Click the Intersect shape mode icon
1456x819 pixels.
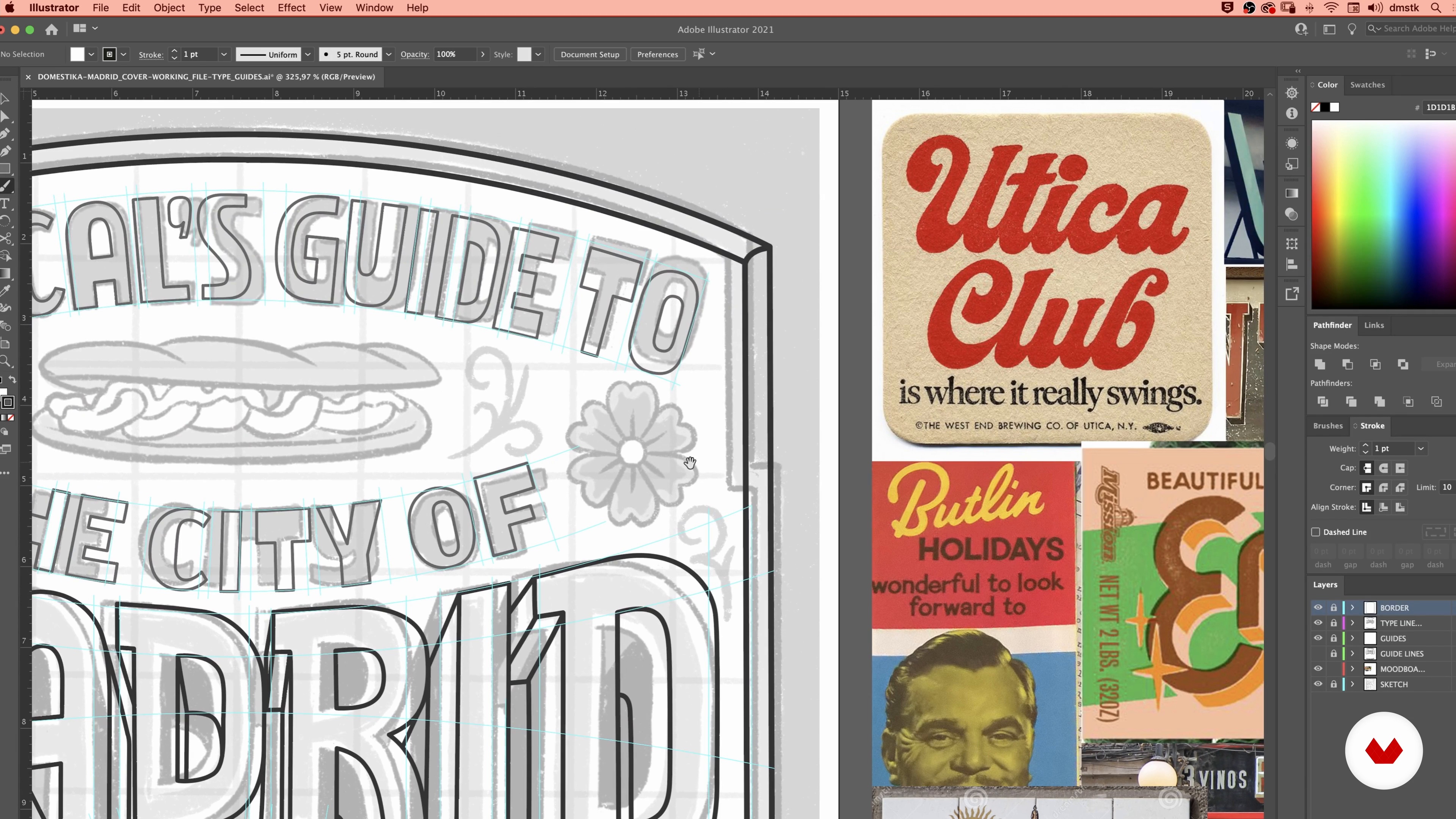click(1375, 364)
